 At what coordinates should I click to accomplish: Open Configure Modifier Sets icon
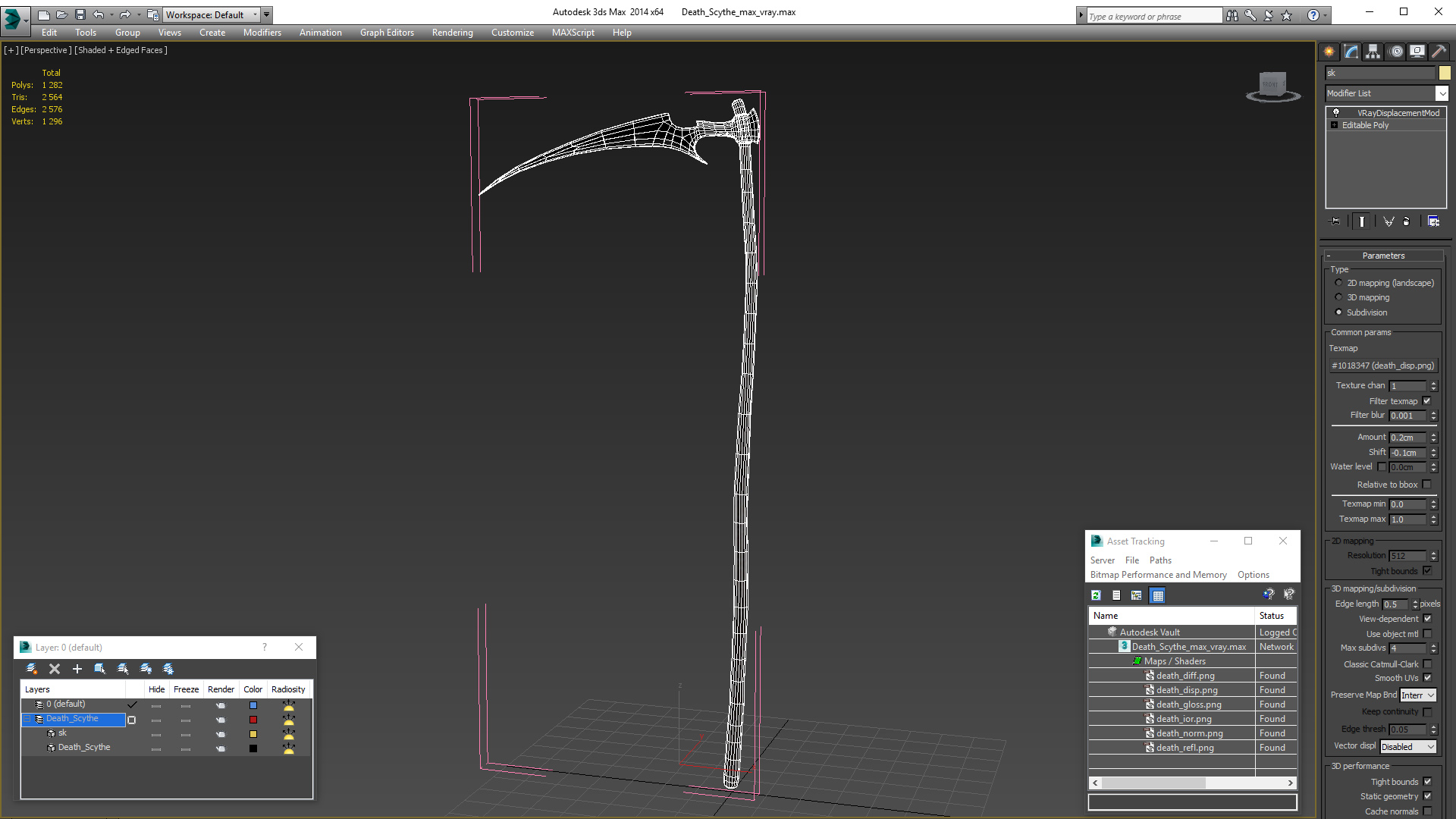coord(1433,221)
